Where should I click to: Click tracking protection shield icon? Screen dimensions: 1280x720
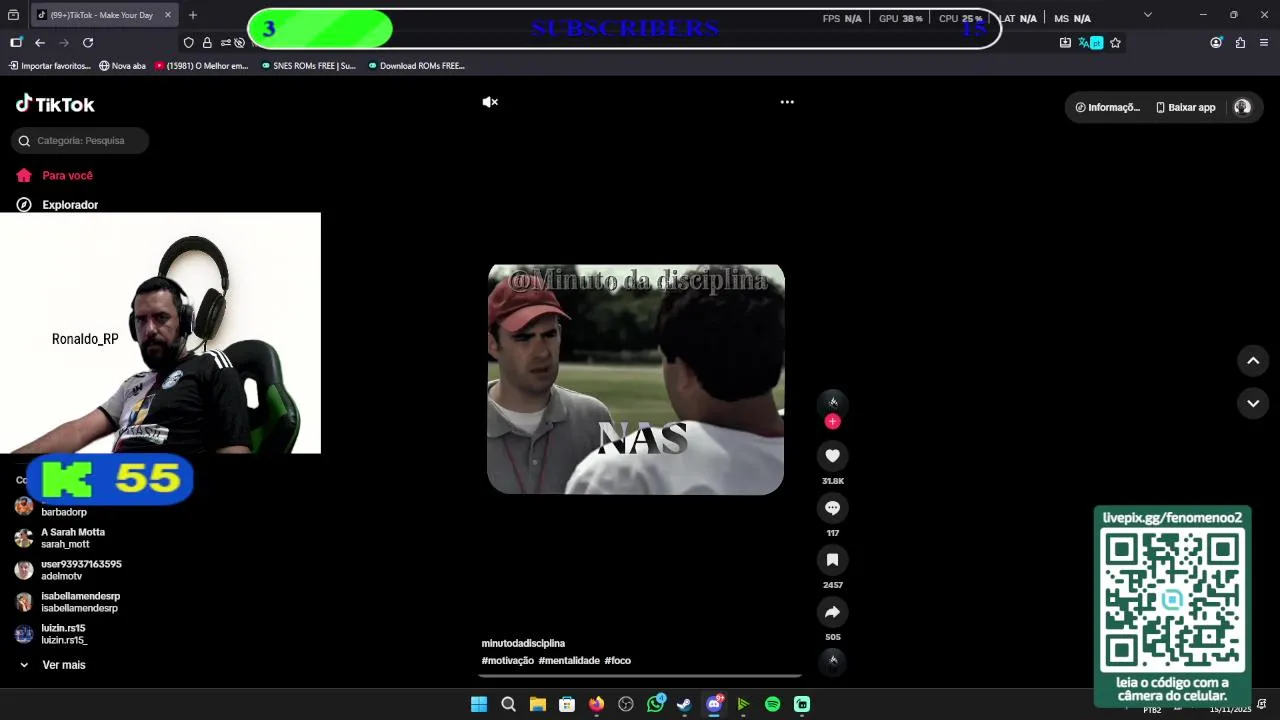pyautogui.click(x=188, y=43)
